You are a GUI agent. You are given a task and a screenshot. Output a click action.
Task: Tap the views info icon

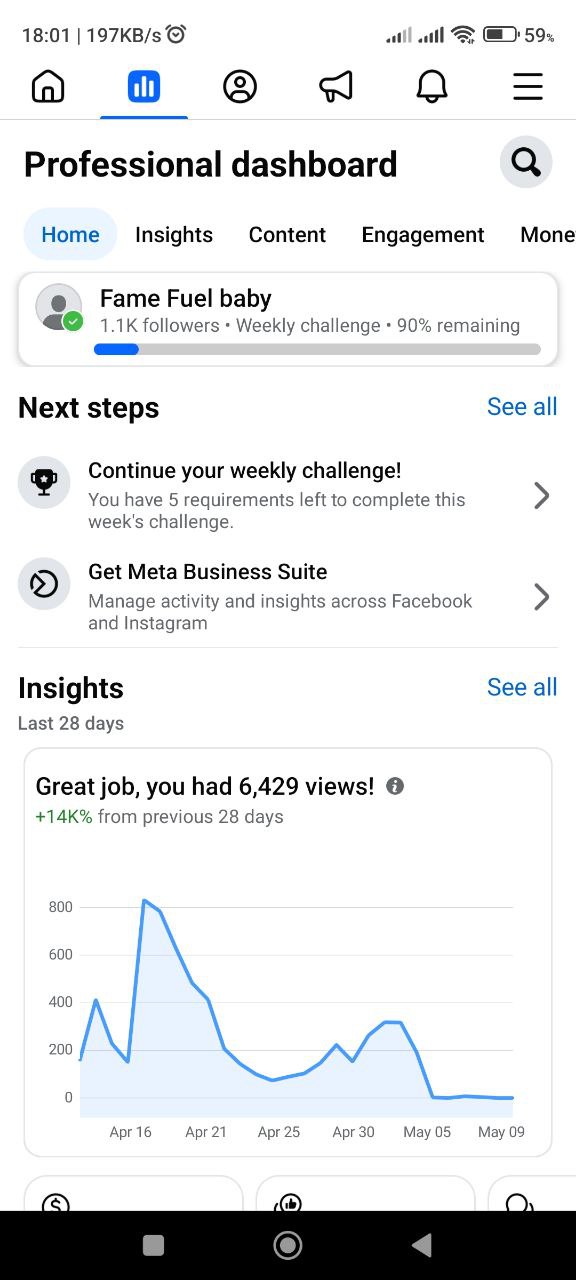click(395, 786)
